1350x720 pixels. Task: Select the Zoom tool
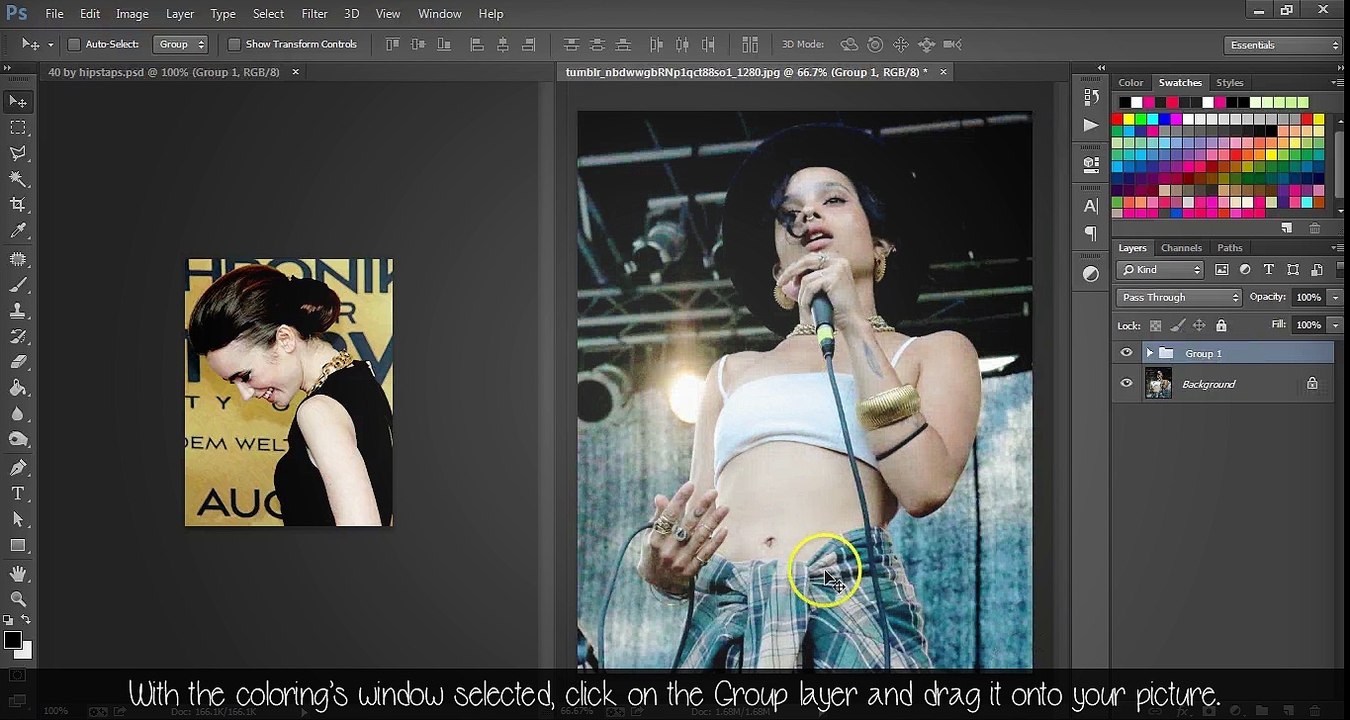pyautogui.click(x=18, y=599)
